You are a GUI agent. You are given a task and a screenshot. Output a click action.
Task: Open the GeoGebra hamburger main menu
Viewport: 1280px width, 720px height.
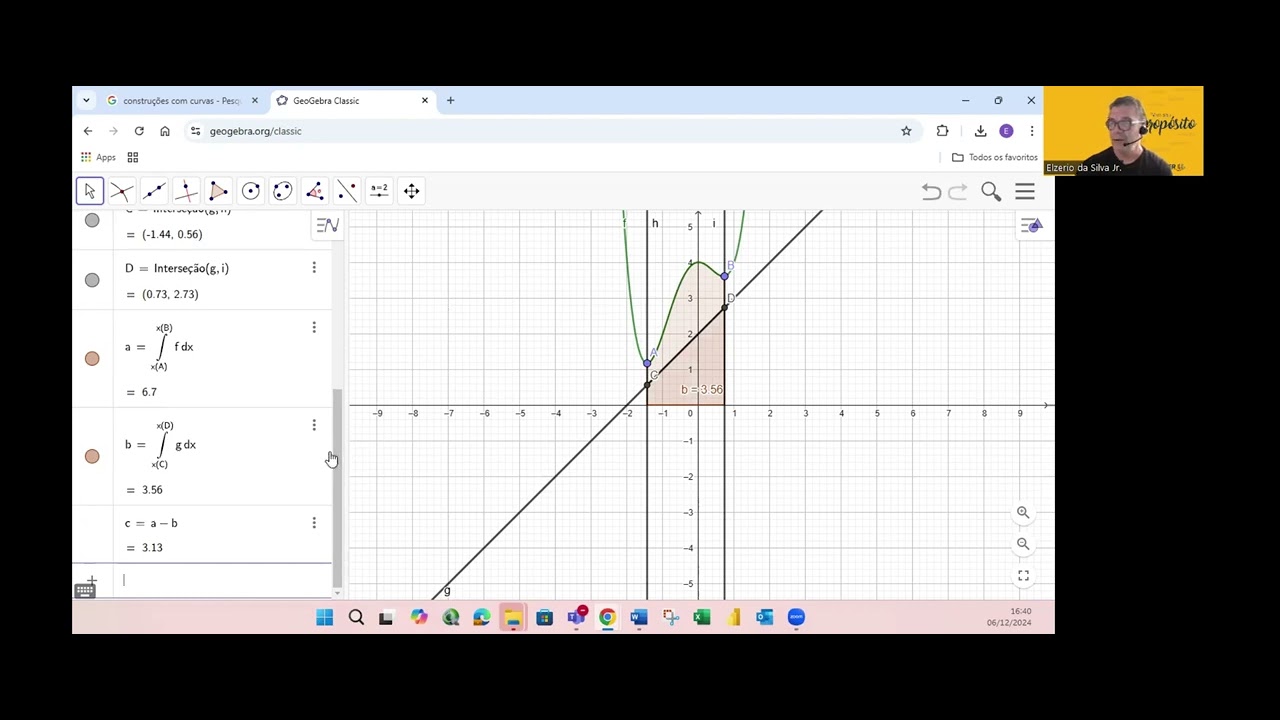(x=1025, y=191)
